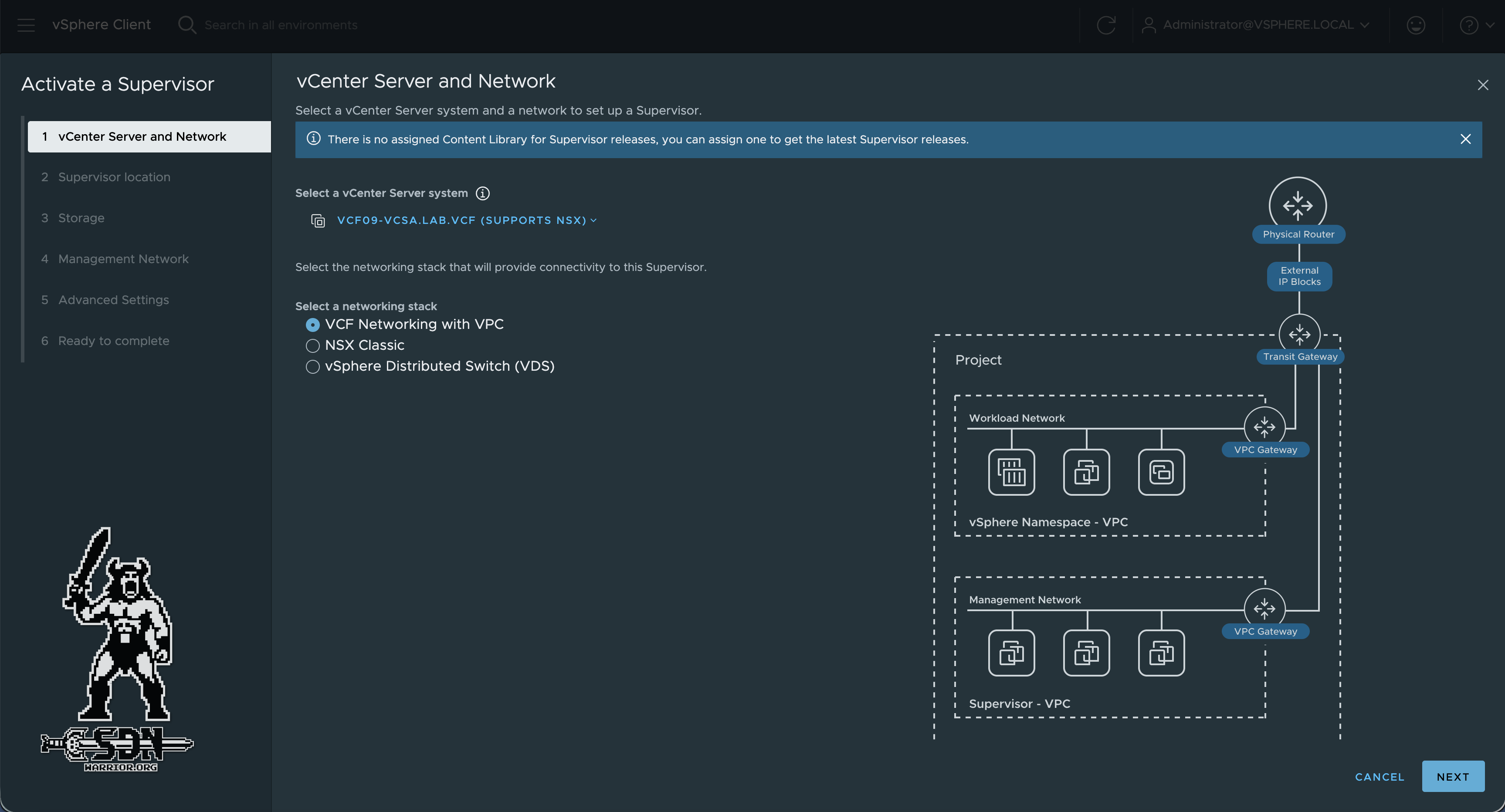Expand the VCF09-VCSA.LAB.VCF server dropdown
Viewport: 1505px width, 812px height.
pyautogui.click(x=593, y=220)
